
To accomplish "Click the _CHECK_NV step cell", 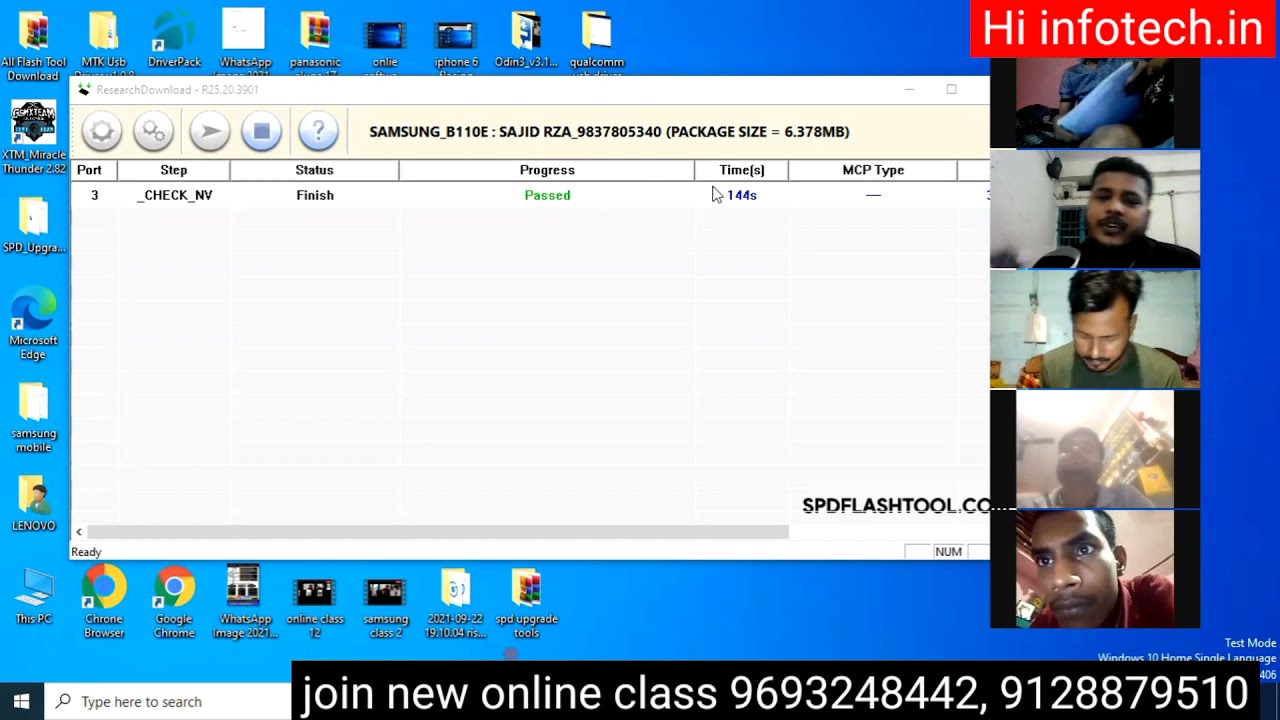I will pos(174,195).
